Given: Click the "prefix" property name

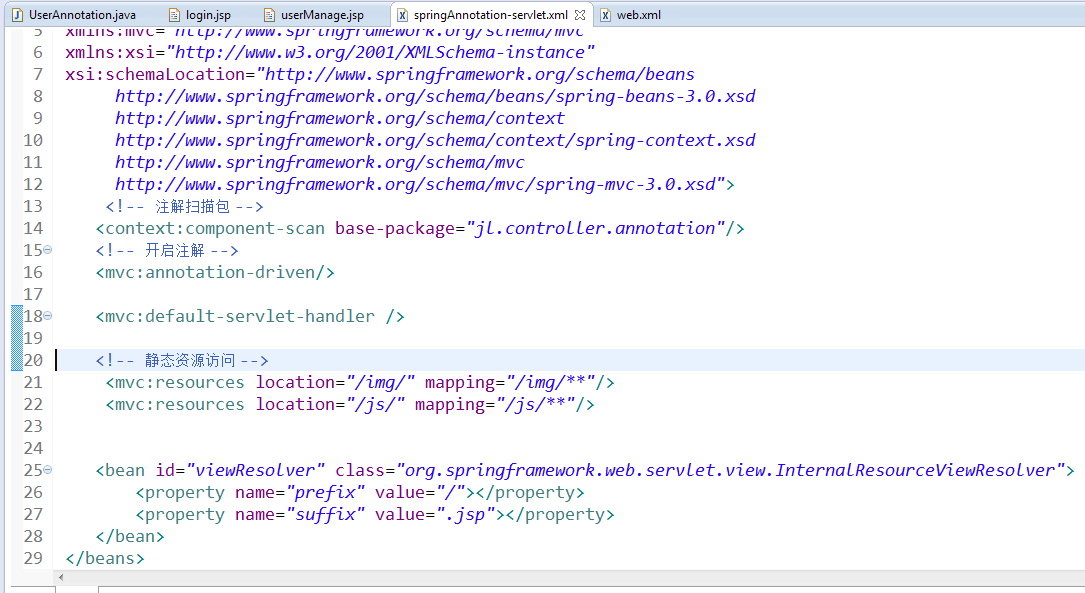Looking at the screenshot, I should [x=325, y=493].
